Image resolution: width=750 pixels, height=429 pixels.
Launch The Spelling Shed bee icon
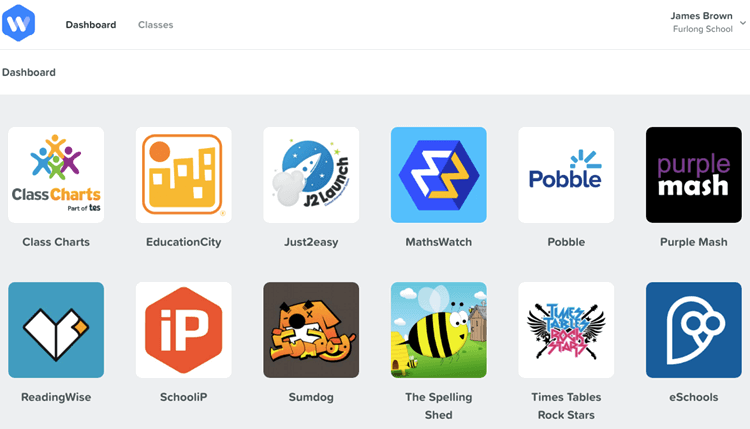pos(439,330)
